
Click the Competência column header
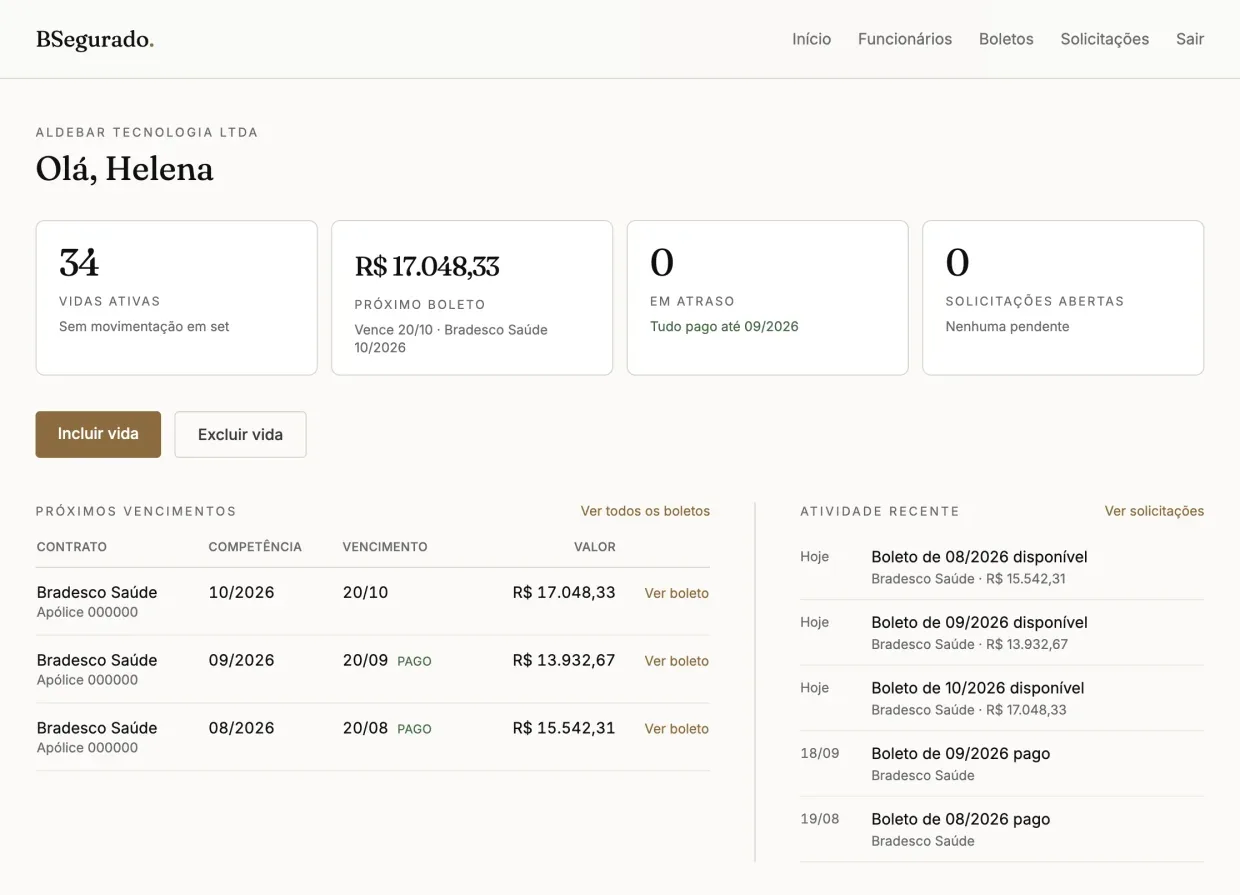[x=255, y=547]
